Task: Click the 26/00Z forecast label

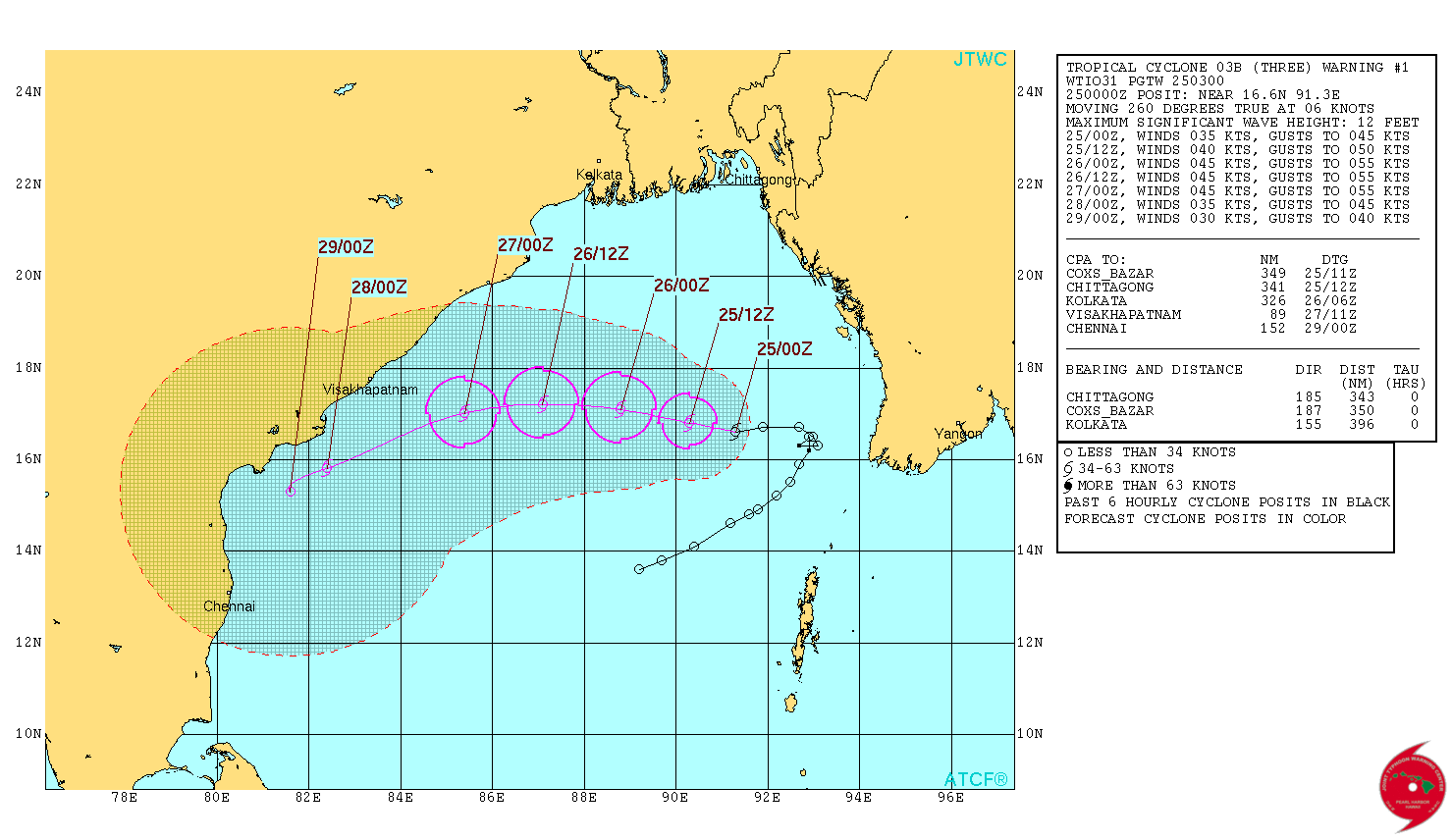Action: pyautogui.click(x=681, y=286)
